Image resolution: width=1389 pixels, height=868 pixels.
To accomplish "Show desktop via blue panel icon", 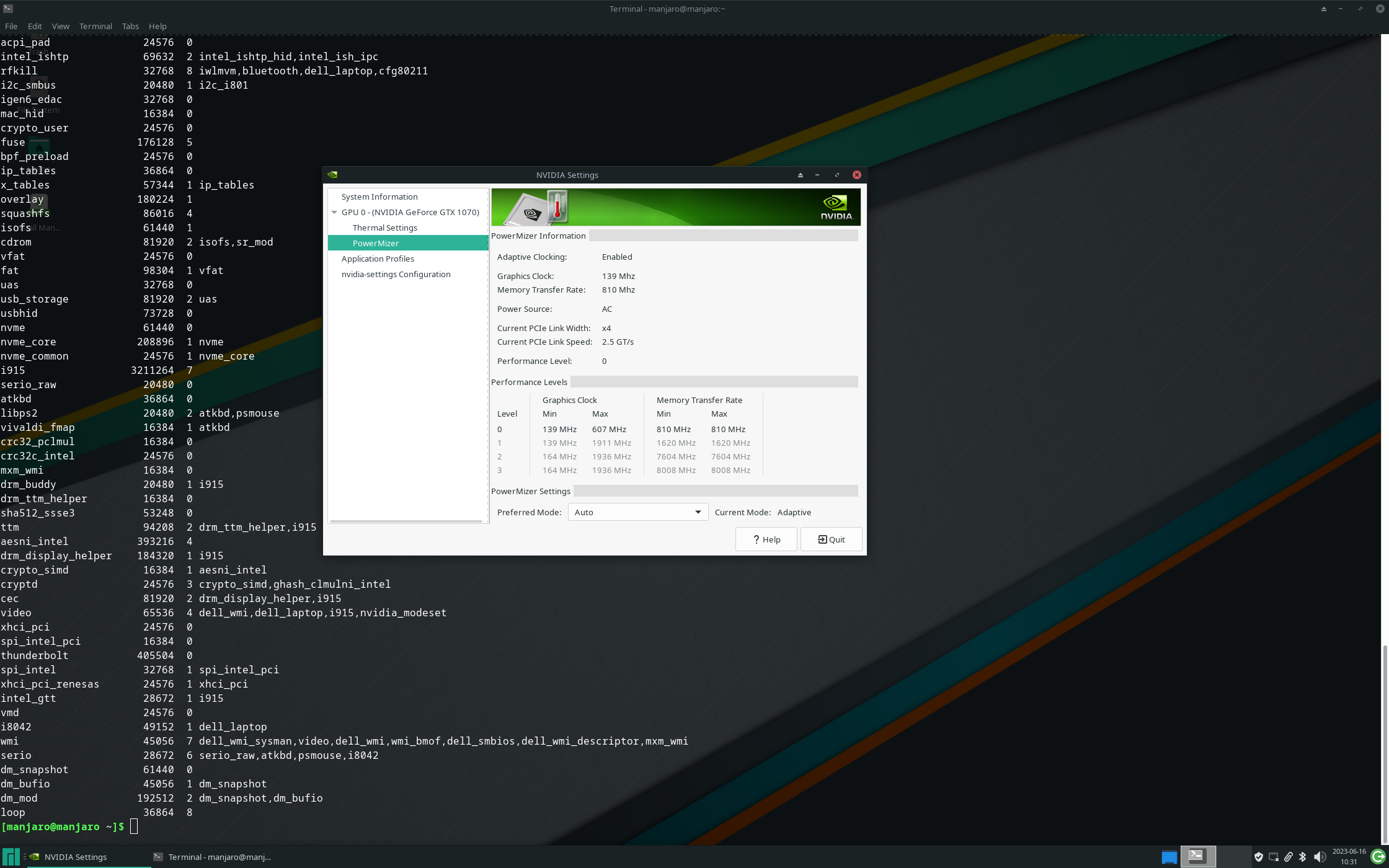I will coord(1169,857).
